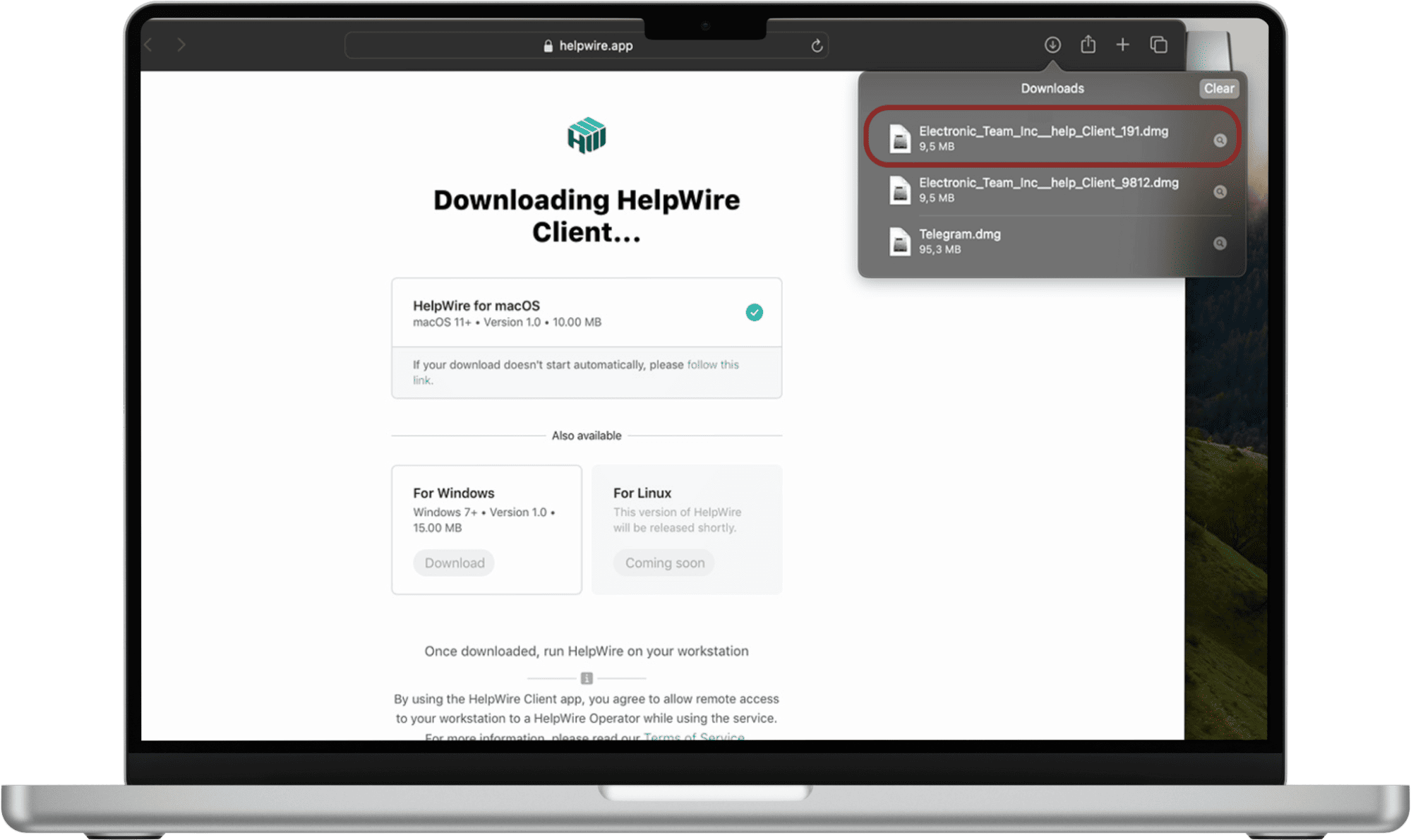Click Downloading HelpWire Client heading
The height and width of the screenshot is (840, 1411).
click(x=587, y=216)
